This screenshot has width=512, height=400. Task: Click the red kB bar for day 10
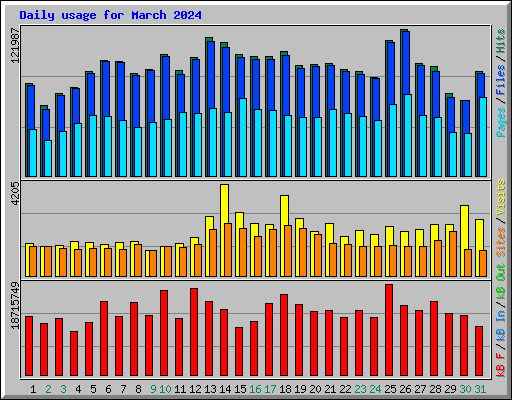[164, 333]
